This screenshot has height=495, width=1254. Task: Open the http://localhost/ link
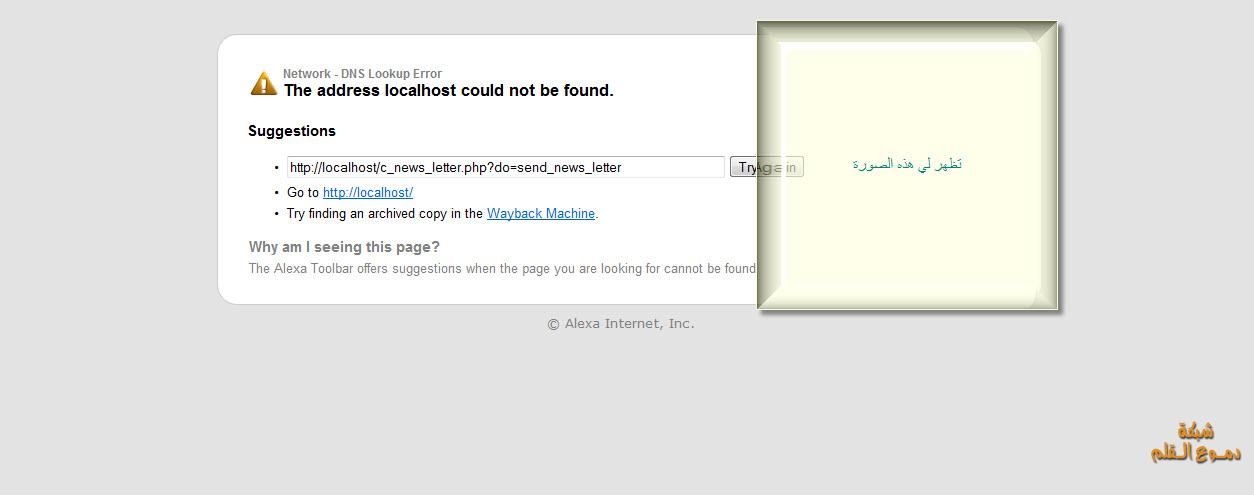pos(367,192)
